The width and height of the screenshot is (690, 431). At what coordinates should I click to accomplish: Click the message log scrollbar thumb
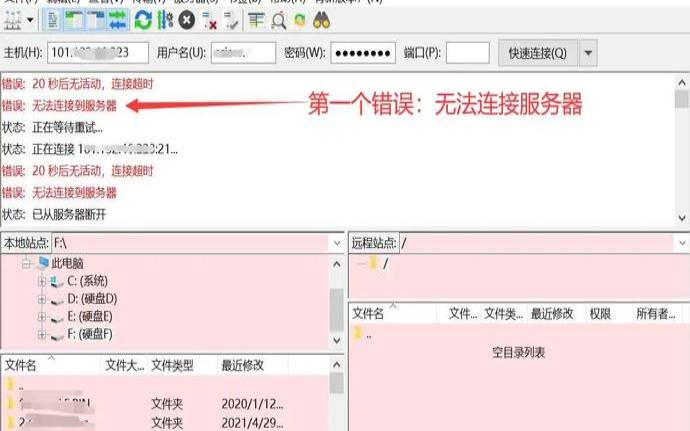click(x=682, y=99)
